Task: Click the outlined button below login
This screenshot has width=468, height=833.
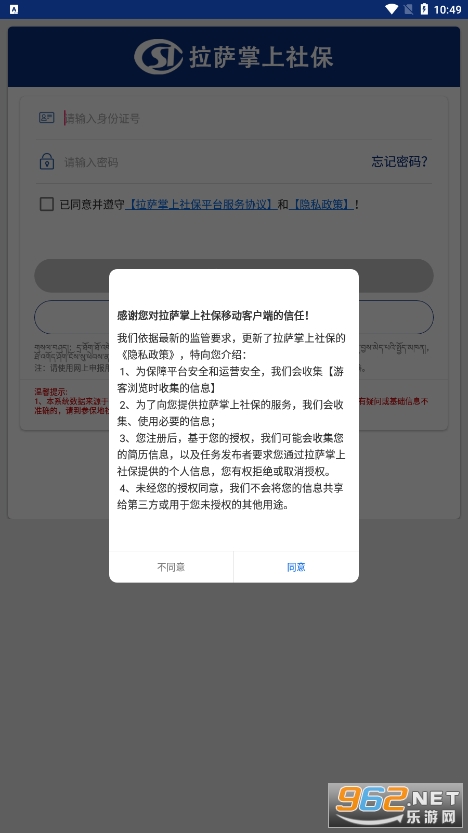Action: 234,317
